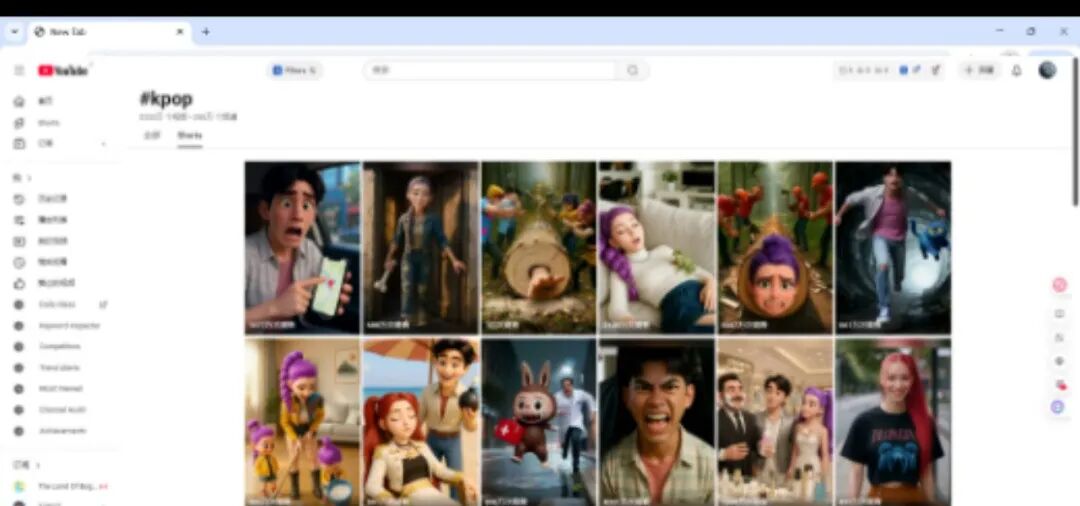Open the account avatar menu
Image resolution: width=1080 pixels, height=506 pixels.
1047,70
